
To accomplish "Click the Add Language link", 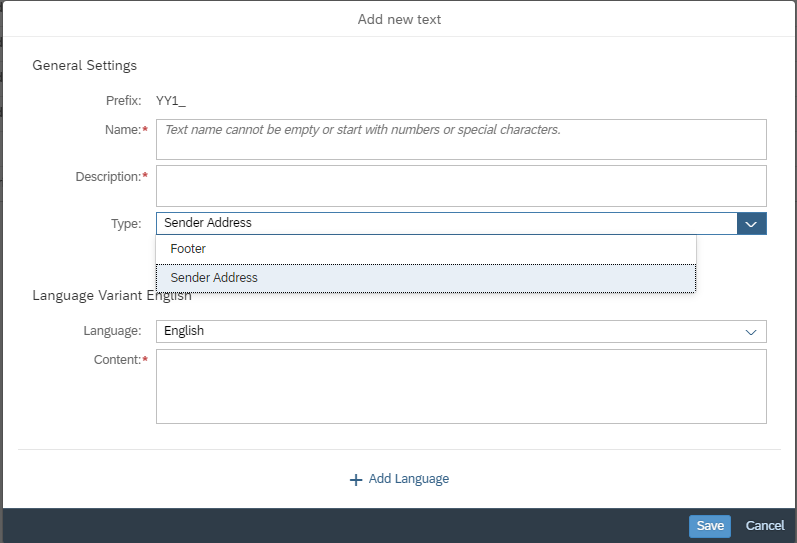I will [x=409, y=479].
